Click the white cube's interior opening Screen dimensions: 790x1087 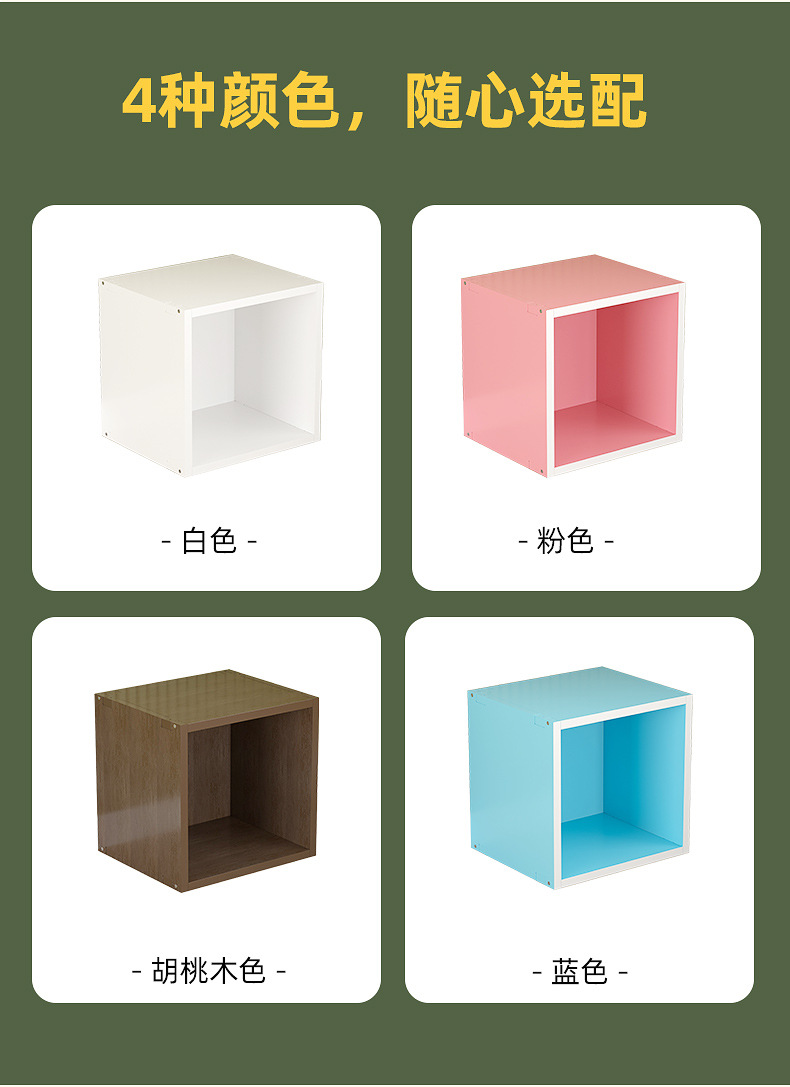click(254, 385)
